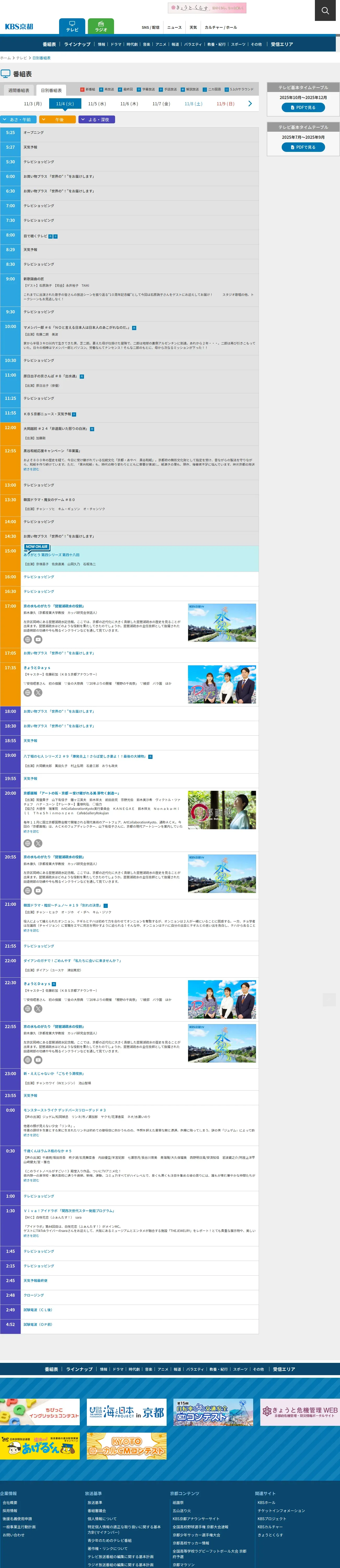Expand 続きを読む for 0:00 モンスターストライク

click(31, 1135)
